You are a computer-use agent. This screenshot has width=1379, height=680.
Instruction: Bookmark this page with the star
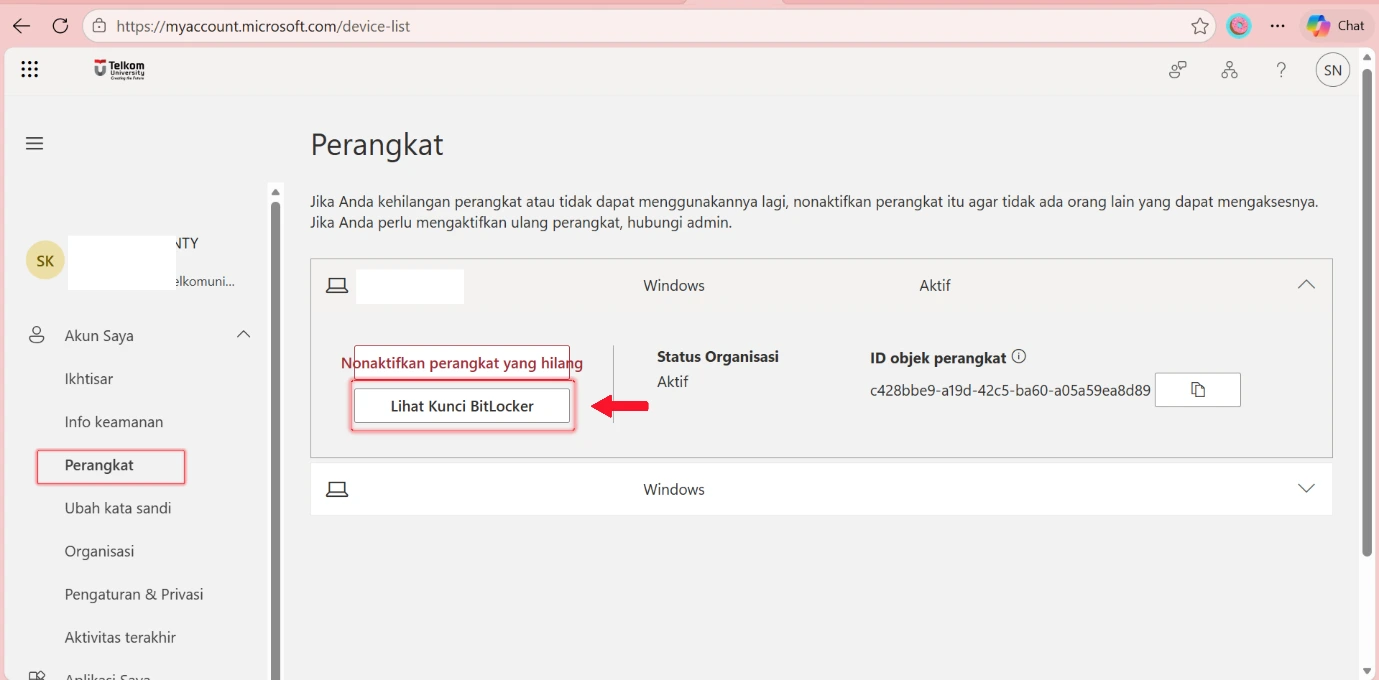[1200, 26]
